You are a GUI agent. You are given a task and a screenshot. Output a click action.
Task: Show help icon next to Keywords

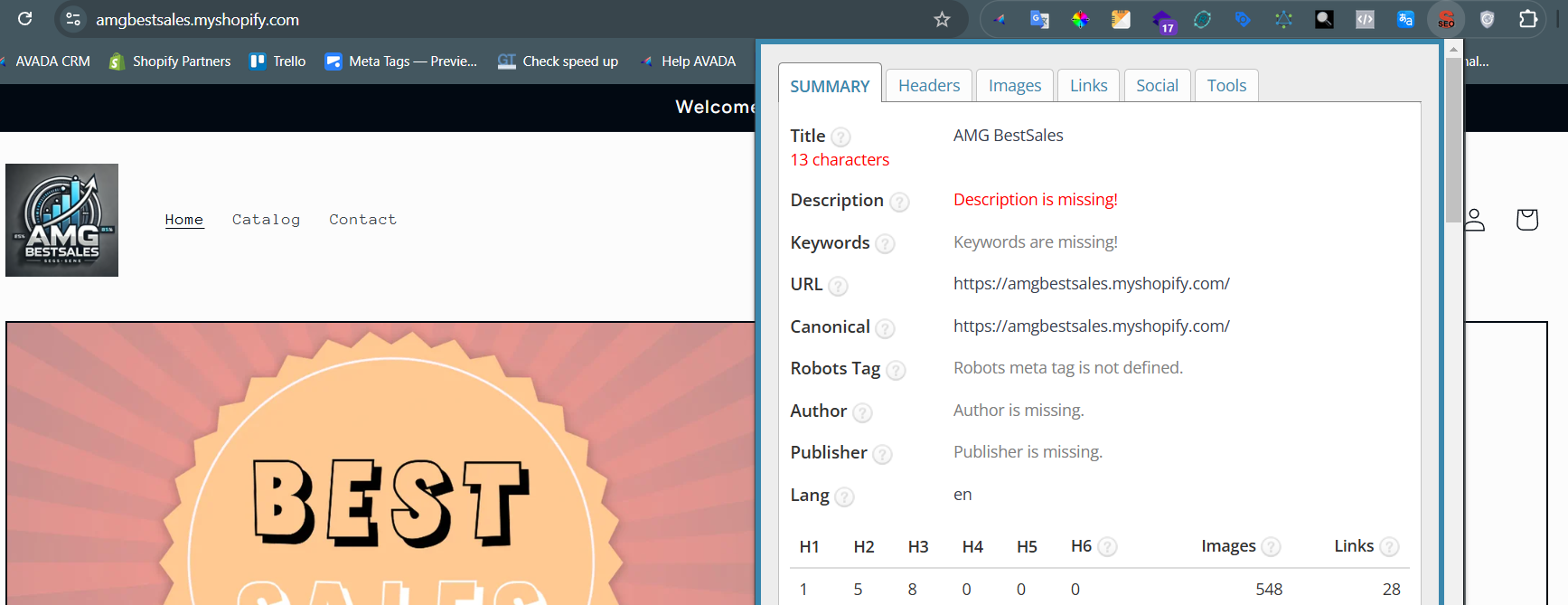click(x=886, y=244)
